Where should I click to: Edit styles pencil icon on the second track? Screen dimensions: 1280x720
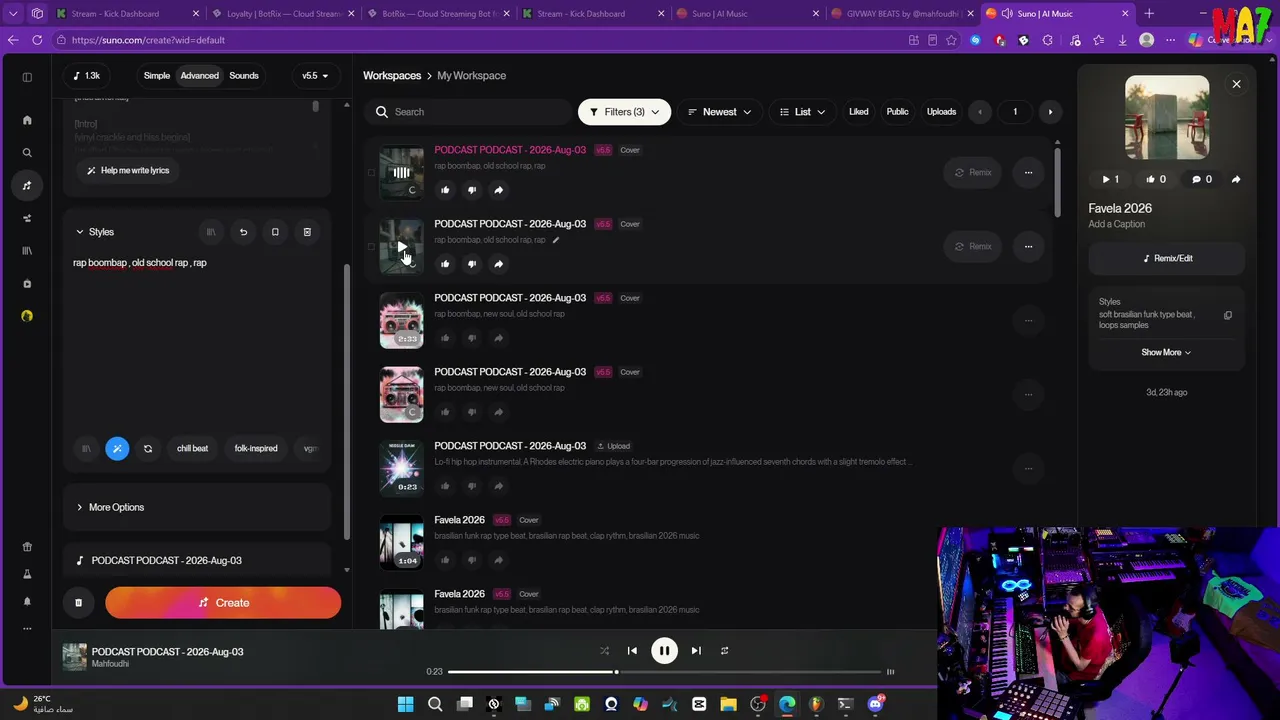click(x=556, y=240)
